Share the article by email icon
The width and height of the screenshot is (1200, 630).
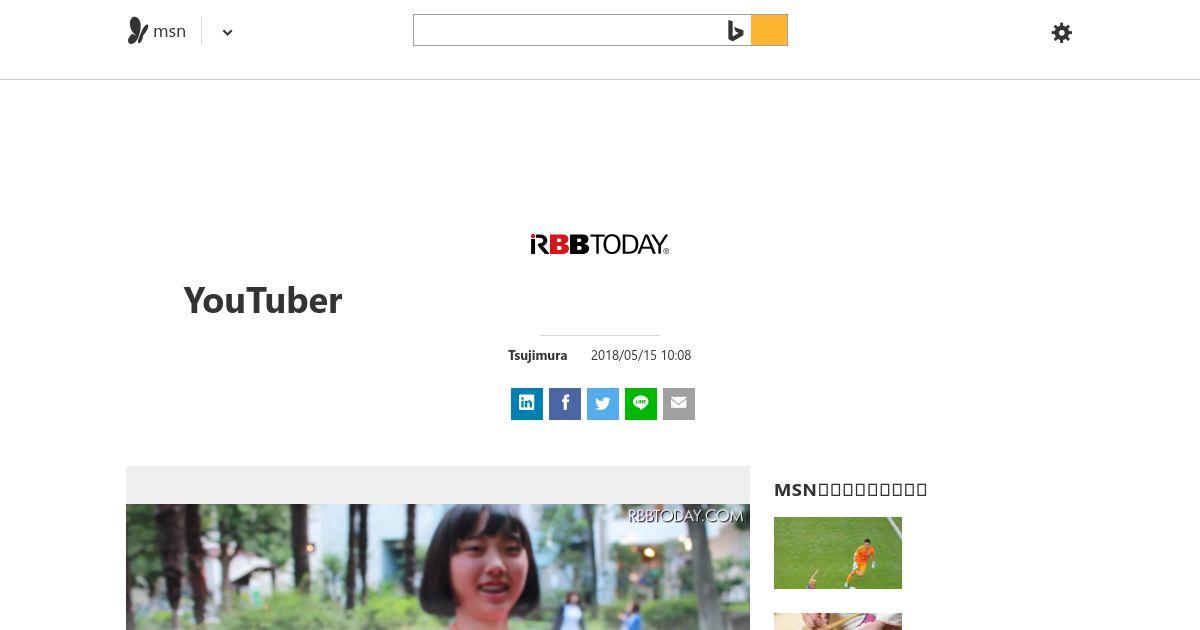pyautogui.click(x=679, y=404)
